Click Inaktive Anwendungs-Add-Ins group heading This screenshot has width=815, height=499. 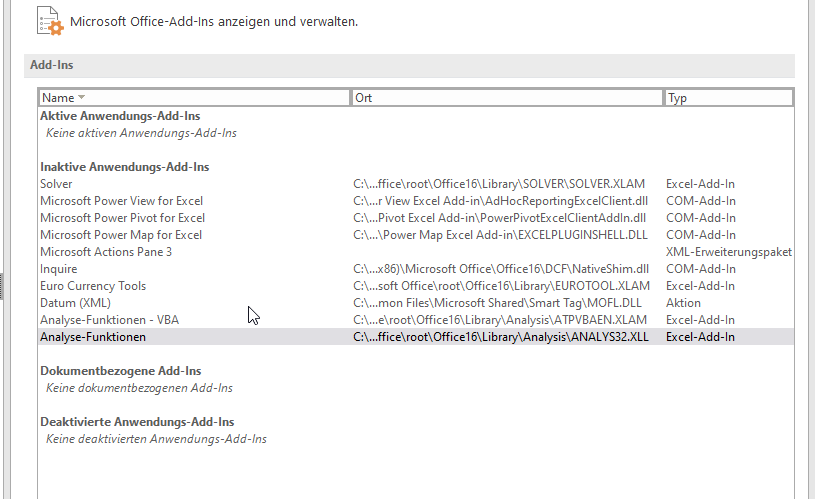[x=125, y=167]
